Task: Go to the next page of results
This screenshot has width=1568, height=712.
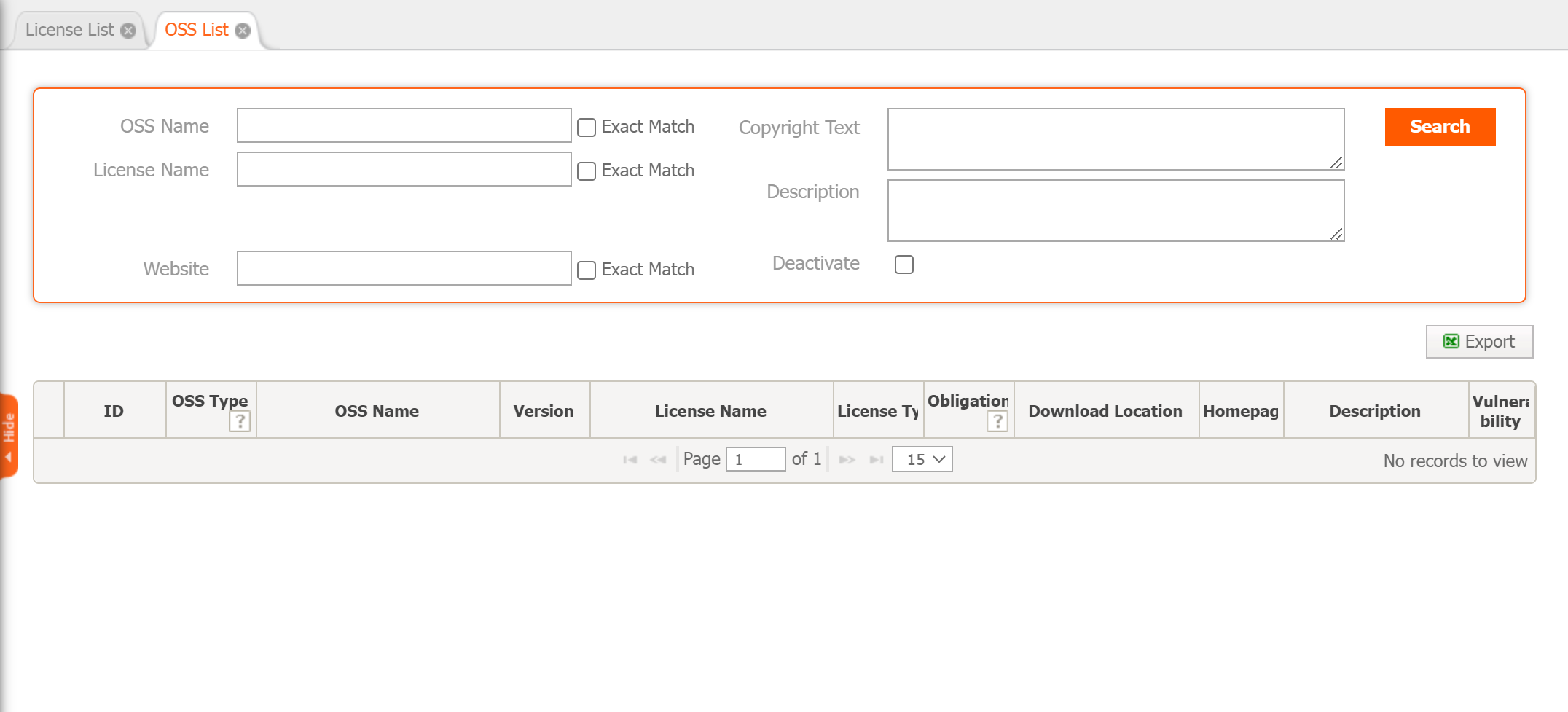Action: point(847,459)
